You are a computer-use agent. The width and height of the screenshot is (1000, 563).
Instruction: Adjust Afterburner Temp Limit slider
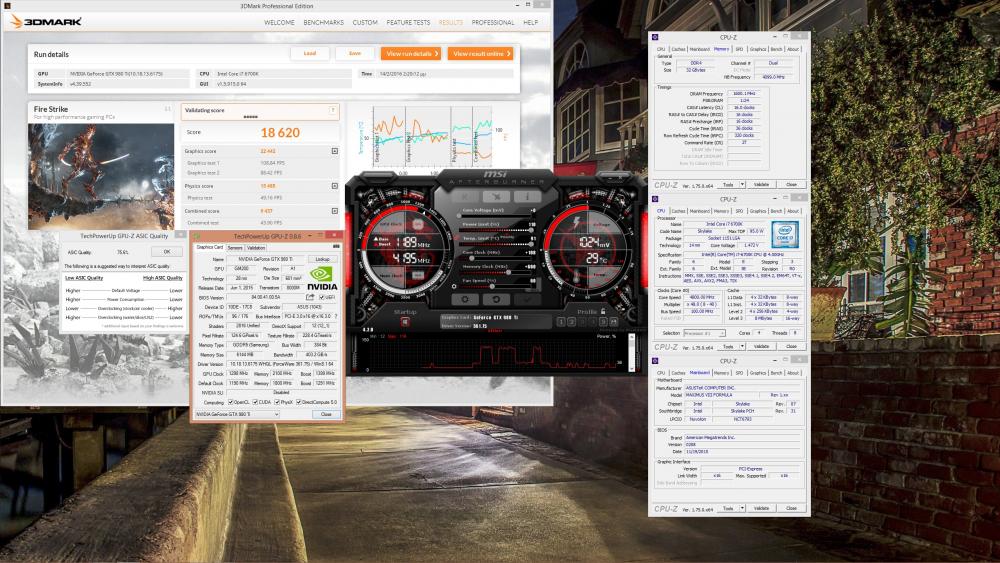pos(496,244)
